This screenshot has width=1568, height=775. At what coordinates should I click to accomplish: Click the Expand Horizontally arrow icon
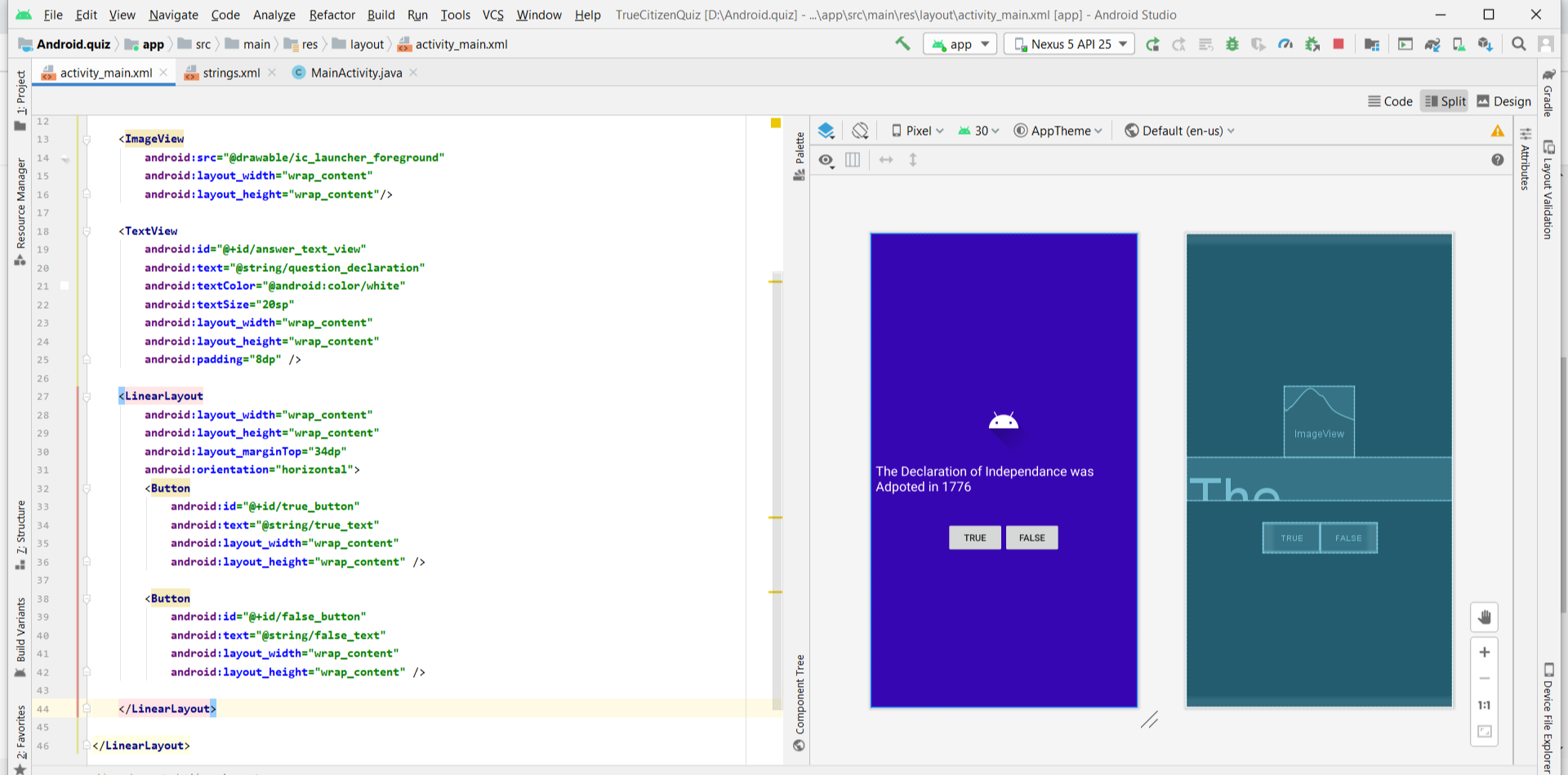coord(886,160)
